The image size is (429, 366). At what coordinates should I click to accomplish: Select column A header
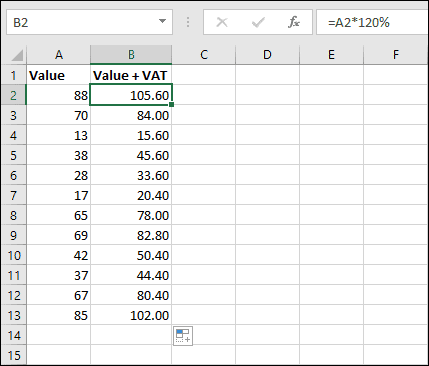(x=59, y=54)
